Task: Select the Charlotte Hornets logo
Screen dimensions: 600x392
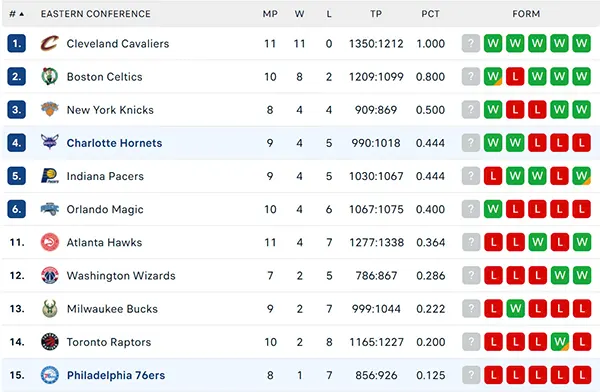Action: pyautogui.click(x=50, y=142)
